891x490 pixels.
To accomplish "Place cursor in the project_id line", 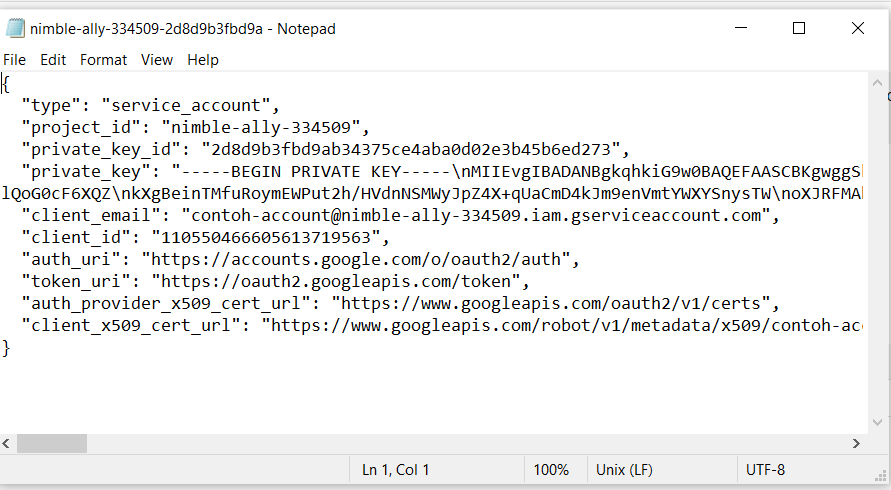I will pyautogui.click(x=195, y=127).
